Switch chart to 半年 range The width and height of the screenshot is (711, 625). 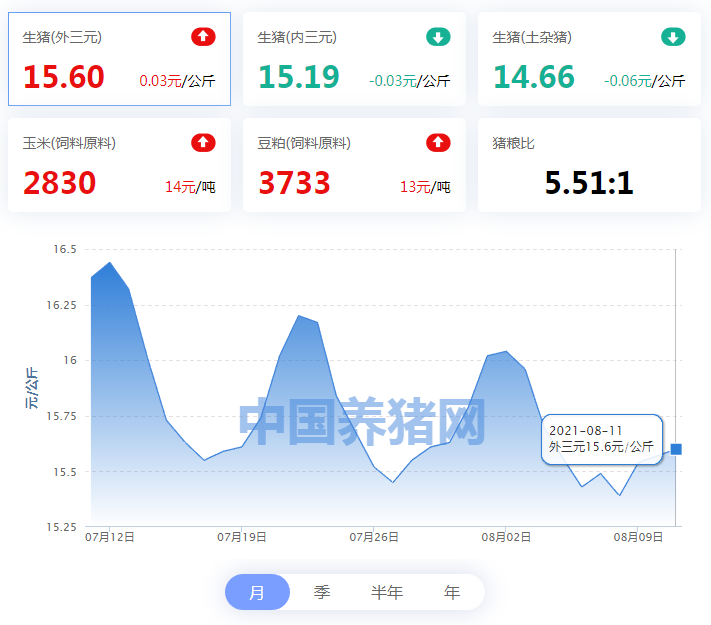(x=387, y=592)
